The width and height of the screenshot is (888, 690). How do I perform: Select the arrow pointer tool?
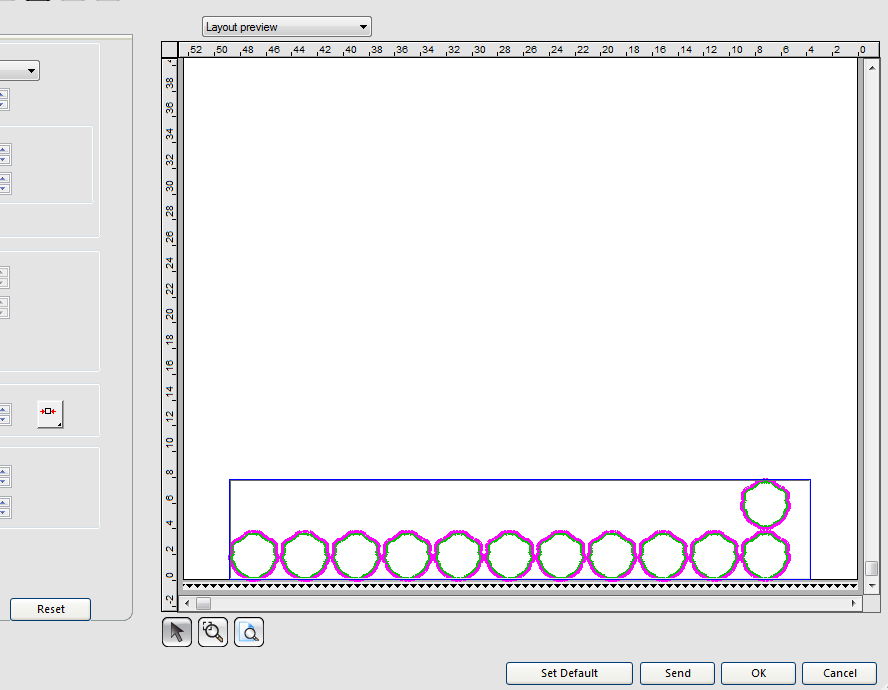pyautogui.click(x=177, y=632)
